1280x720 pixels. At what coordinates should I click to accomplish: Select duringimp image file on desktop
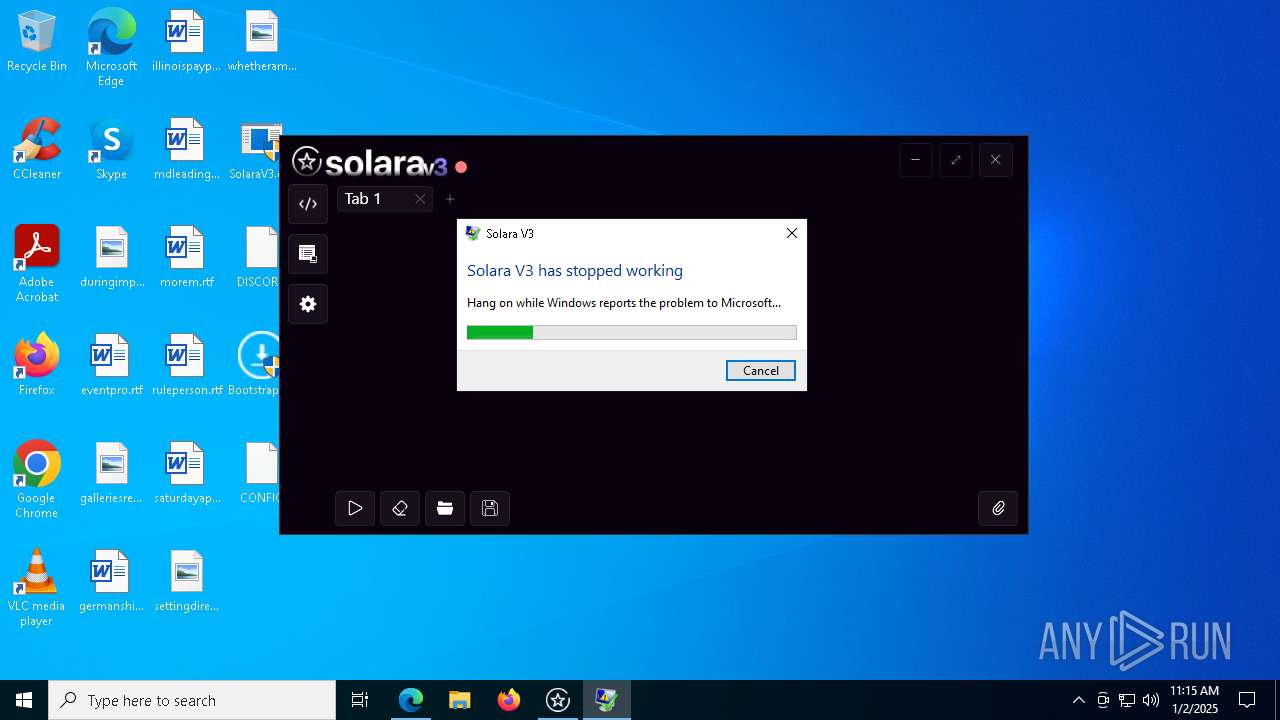point(111,258)
